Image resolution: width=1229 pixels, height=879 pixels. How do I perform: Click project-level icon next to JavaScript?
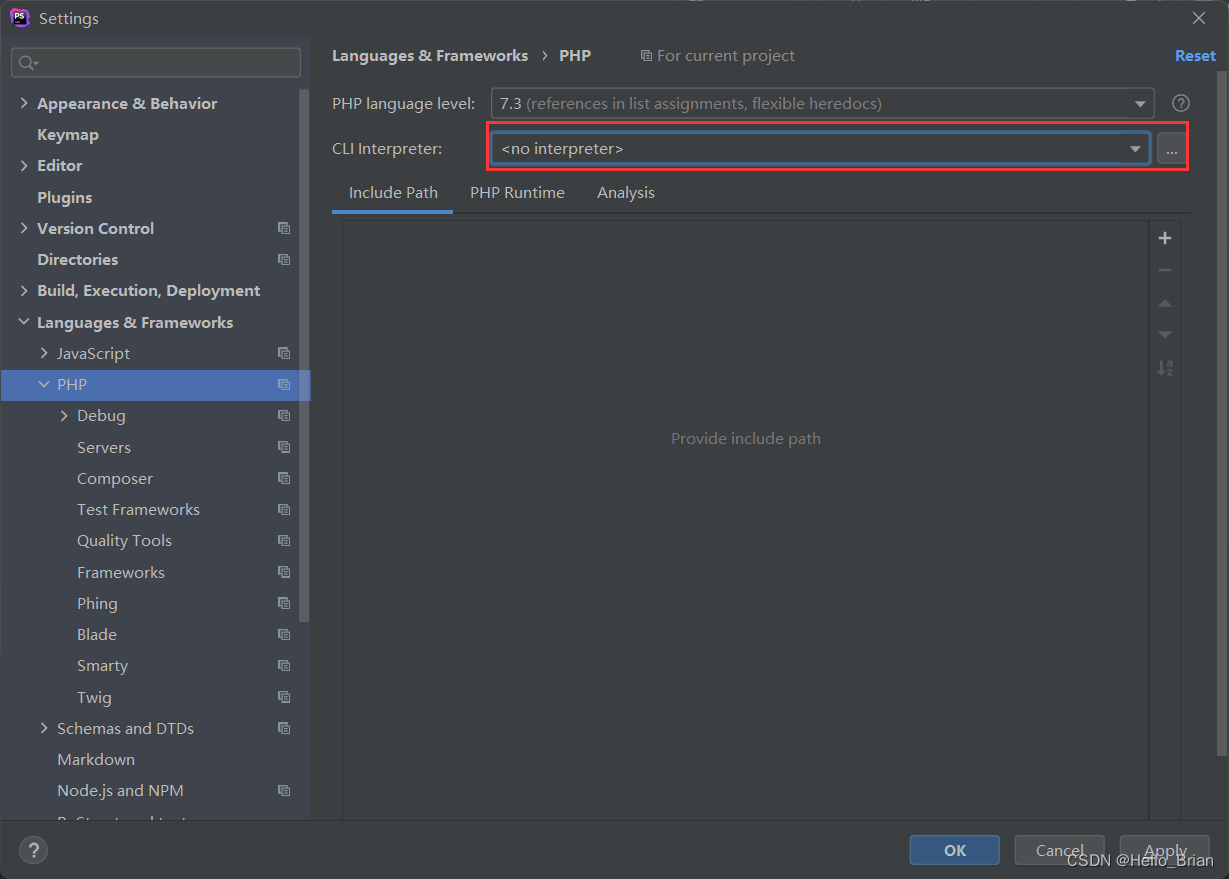coord(284,353)
